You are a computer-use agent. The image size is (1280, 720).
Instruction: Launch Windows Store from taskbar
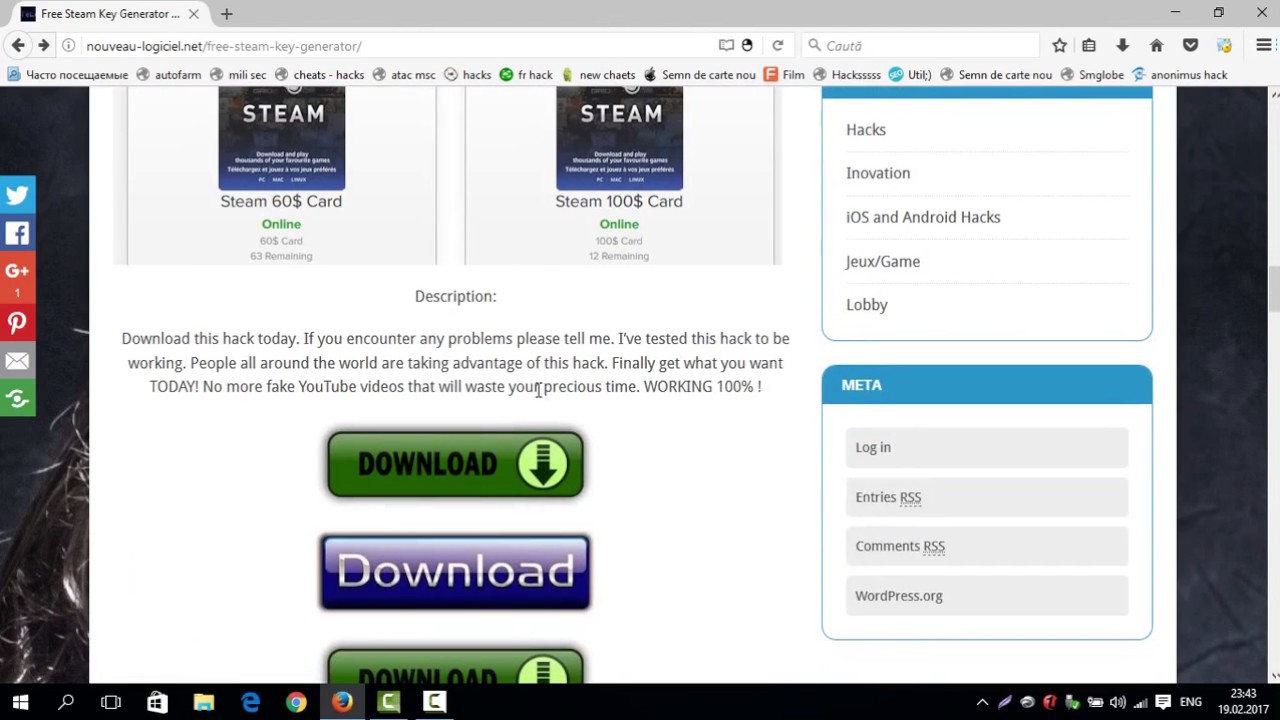click(x=157, y=702)
